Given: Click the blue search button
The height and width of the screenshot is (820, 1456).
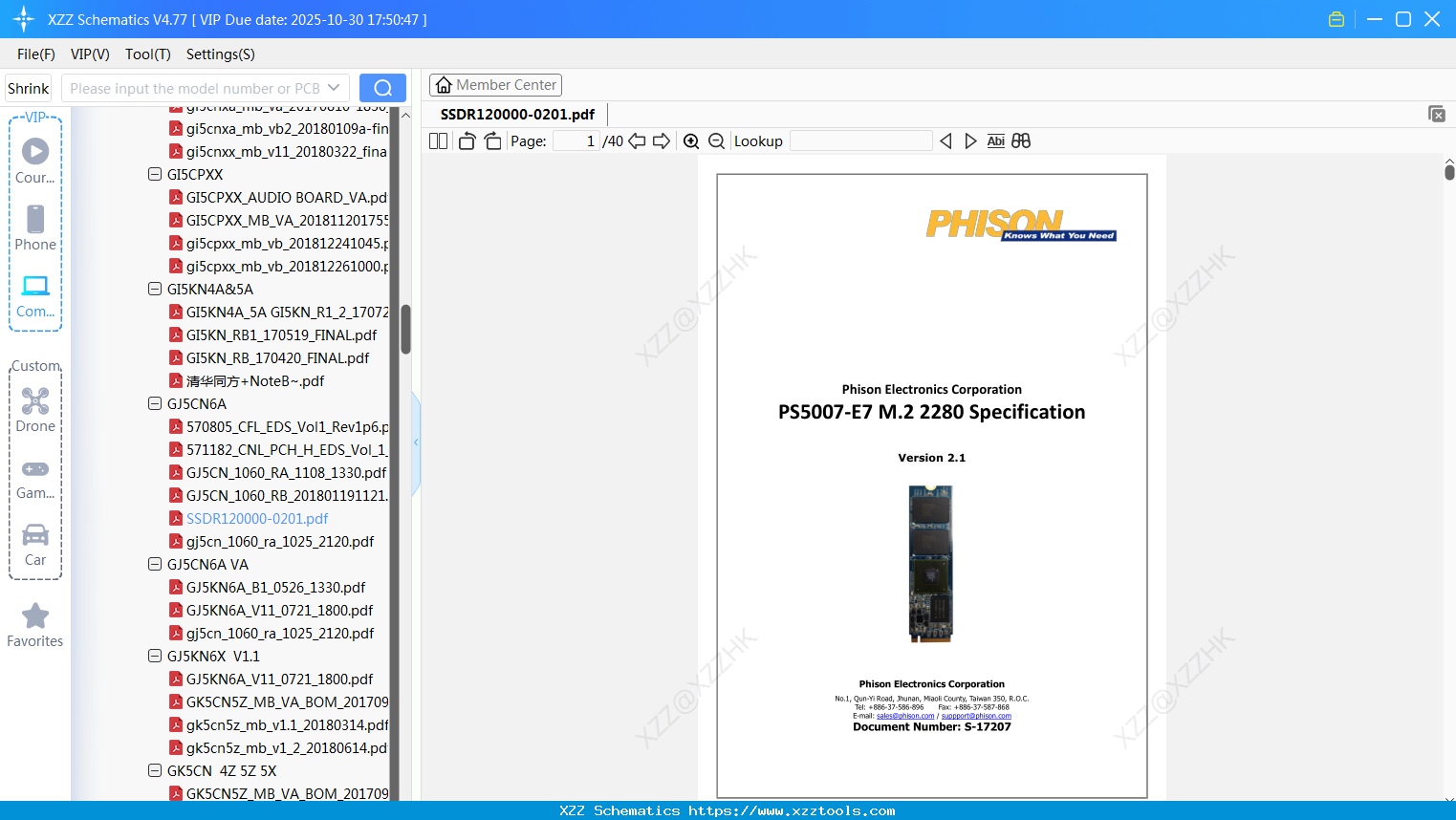Looking at the screenshot, I should [382, 88].
